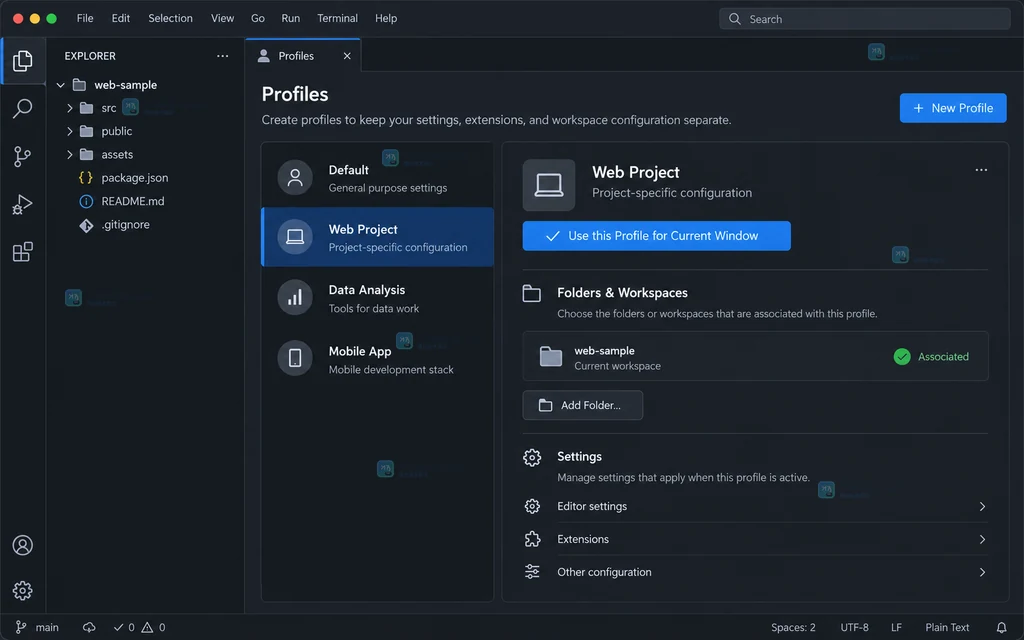The image size is (1024, 640).
Task: Close the Profiles tab
Action: coord(347,56)
